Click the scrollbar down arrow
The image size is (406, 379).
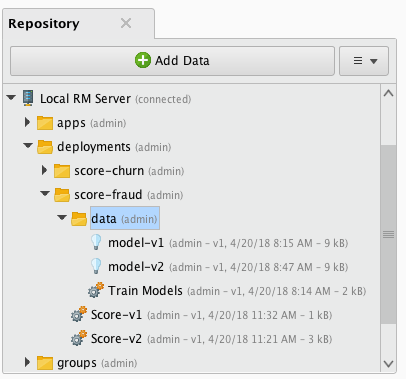coord(388,364)
